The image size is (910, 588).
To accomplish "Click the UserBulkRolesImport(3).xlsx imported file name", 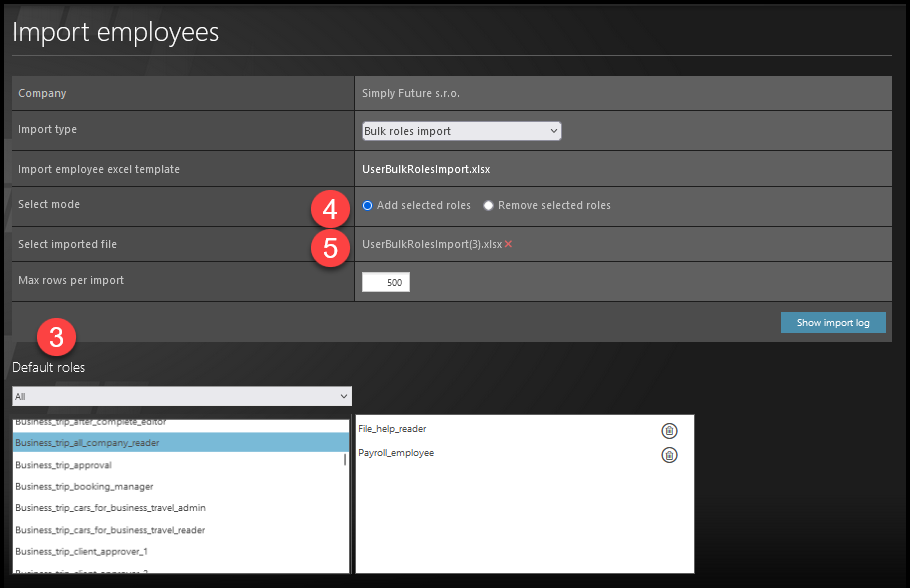I will (x=432, y=244).
